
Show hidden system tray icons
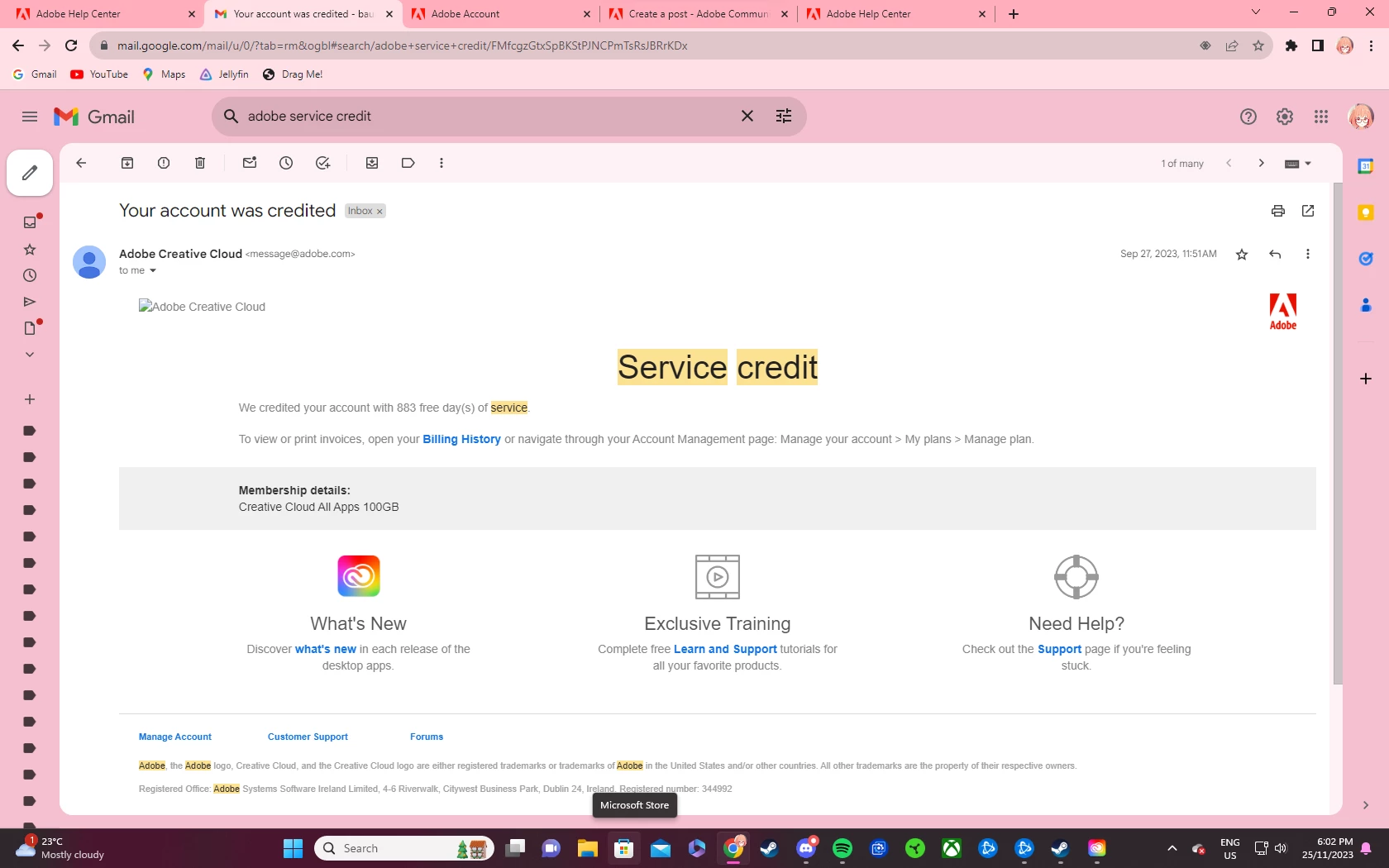1172,848
